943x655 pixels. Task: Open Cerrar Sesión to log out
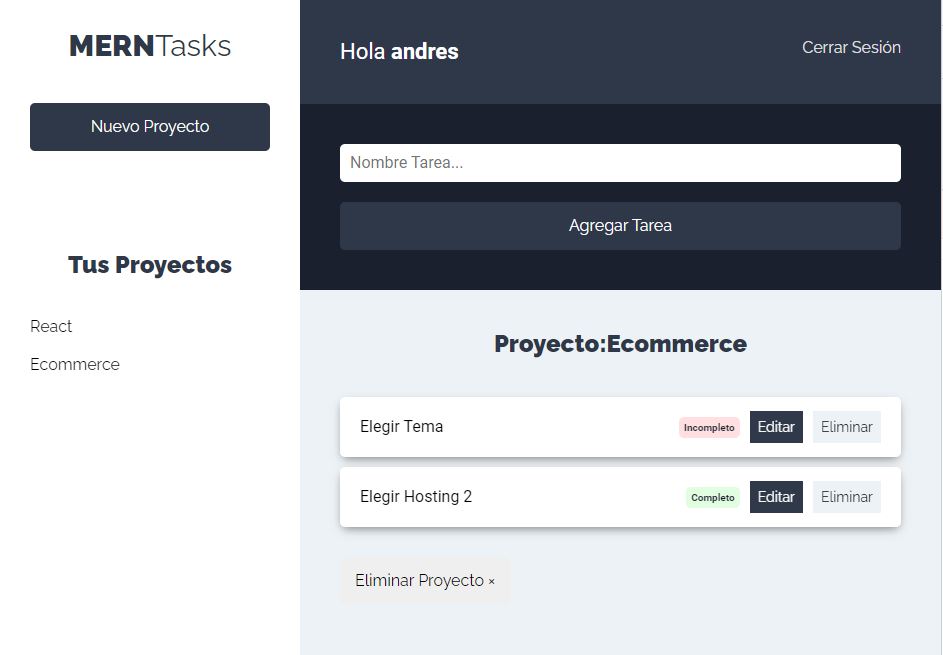(x=851, y=46)
